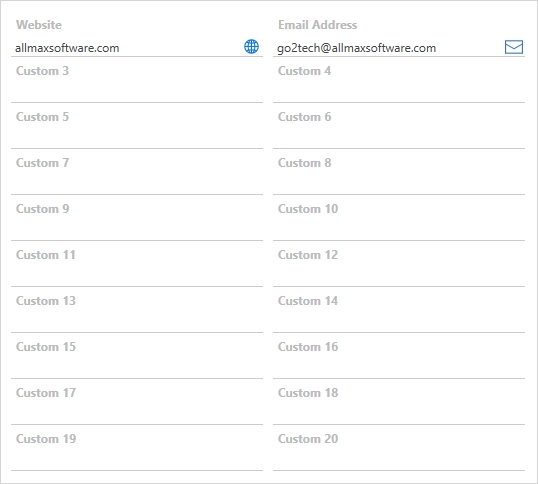Viewport: 538px width, 484px height.
Task: Send email using the envelope icon
Action: 514,47
